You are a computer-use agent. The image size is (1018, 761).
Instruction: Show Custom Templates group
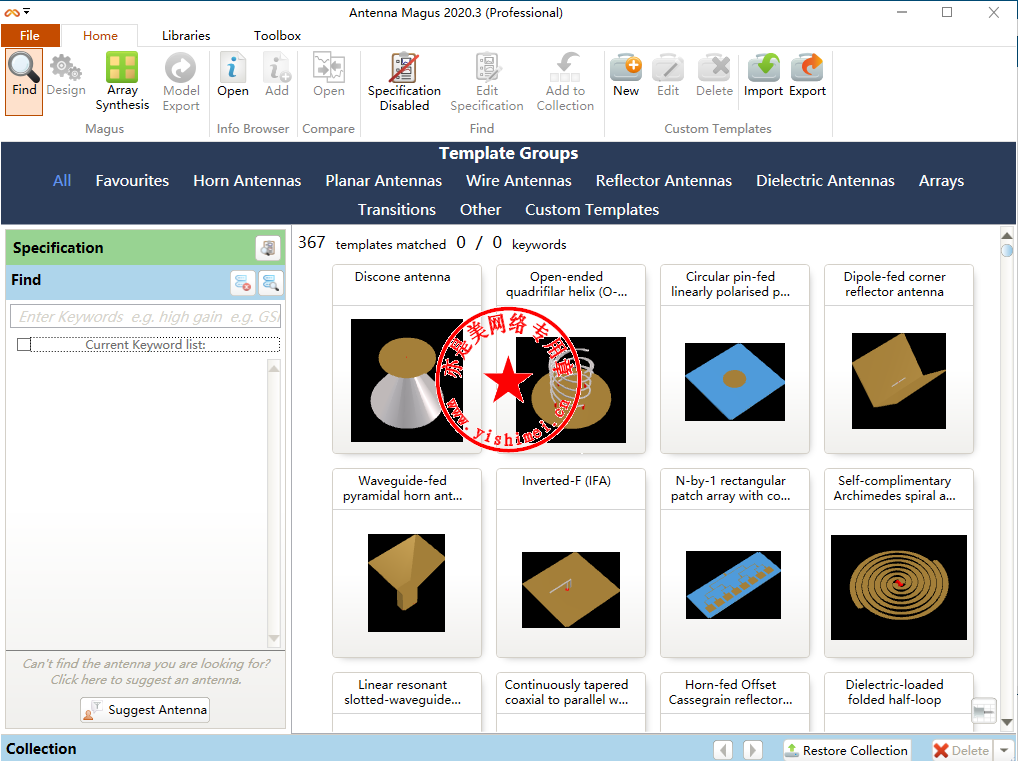pyautogui.click(x=591, y=210)
